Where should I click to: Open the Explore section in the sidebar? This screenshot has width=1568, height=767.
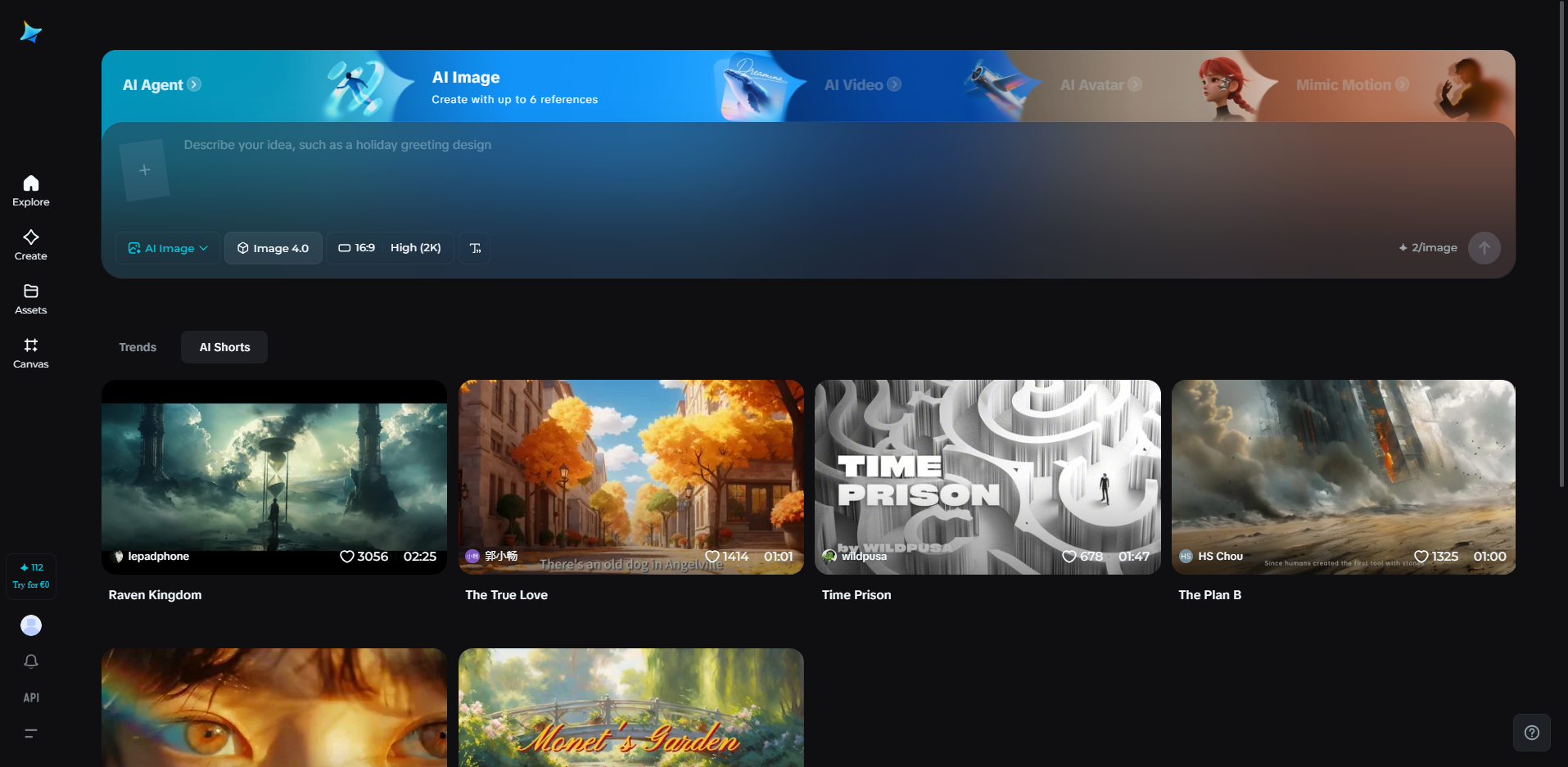coord(30,190)
